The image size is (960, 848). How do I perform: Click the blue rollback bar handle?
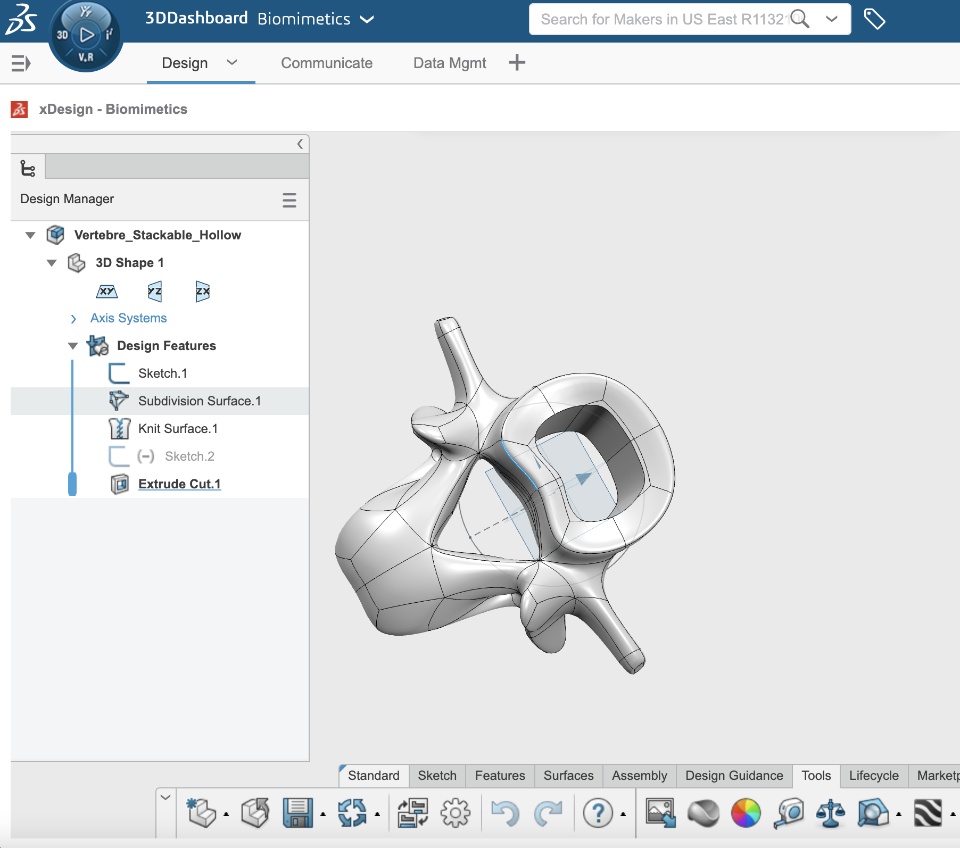pos(72,484)
